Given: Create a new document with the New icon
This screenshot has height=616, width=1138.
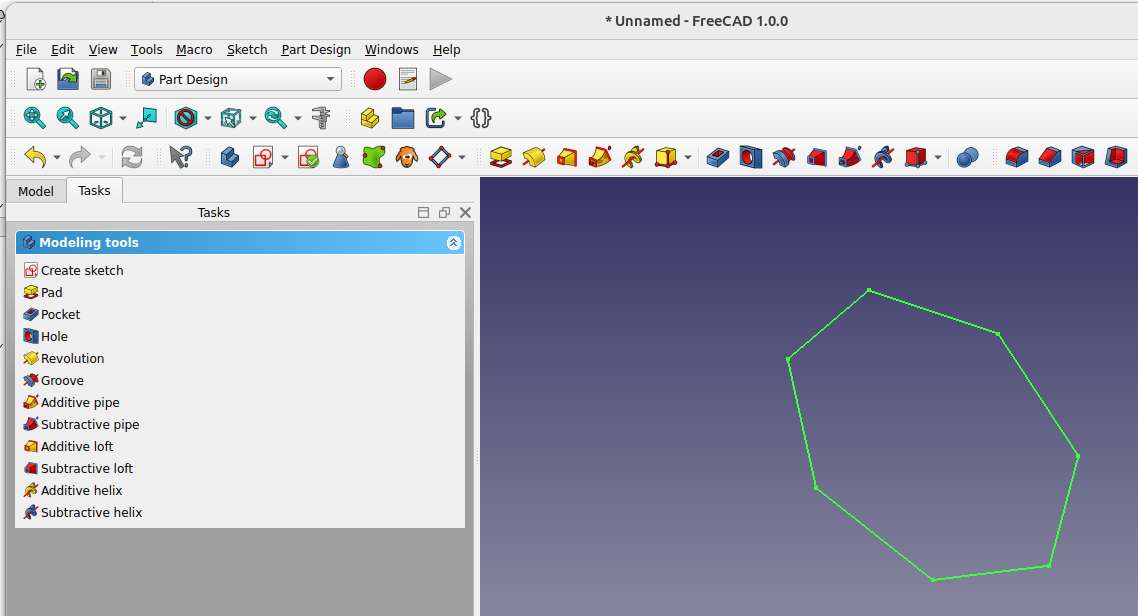Looking at the screenshot, I should pyautogui.click(x=36, y=79).
